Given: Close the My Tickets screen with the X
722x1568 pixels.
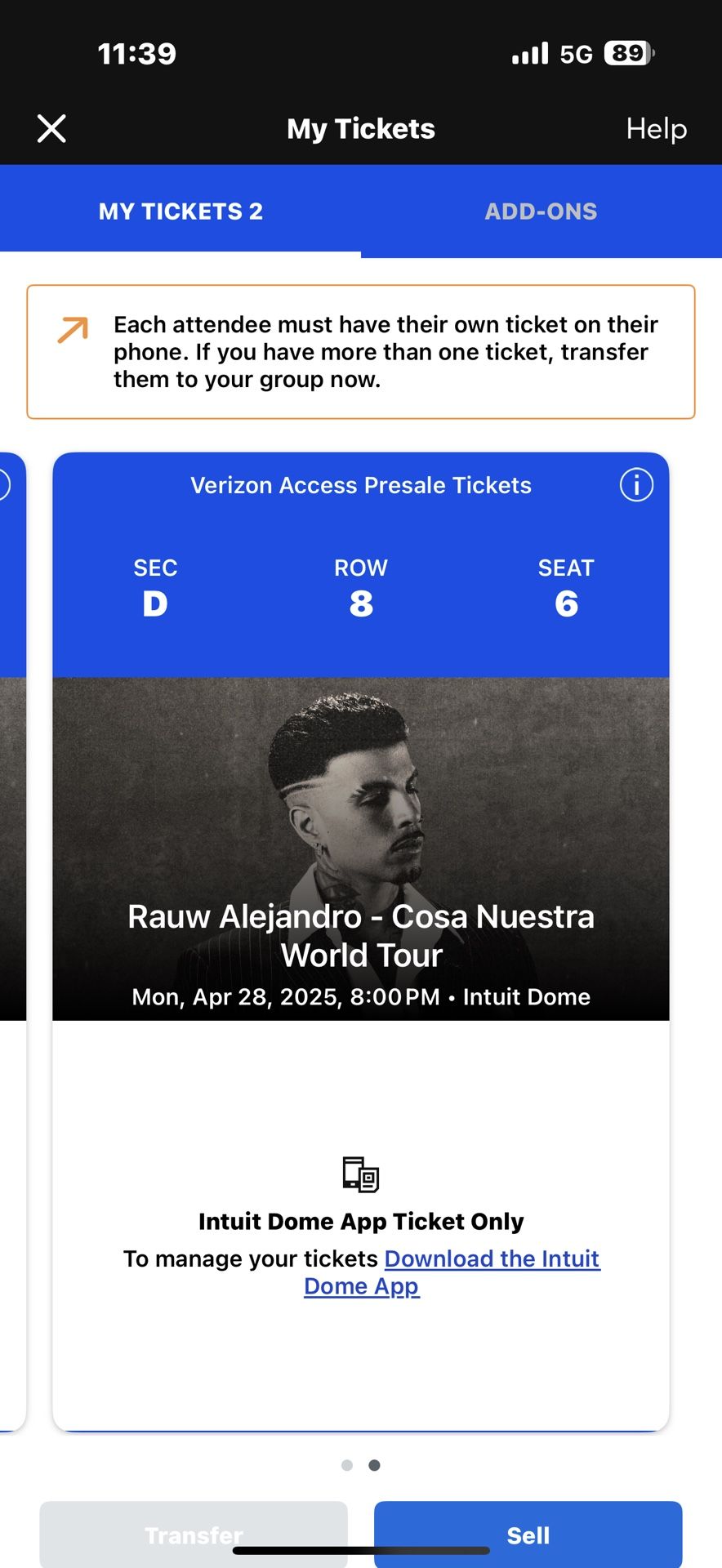Looking at the screenshot, I should pos(51,128).
